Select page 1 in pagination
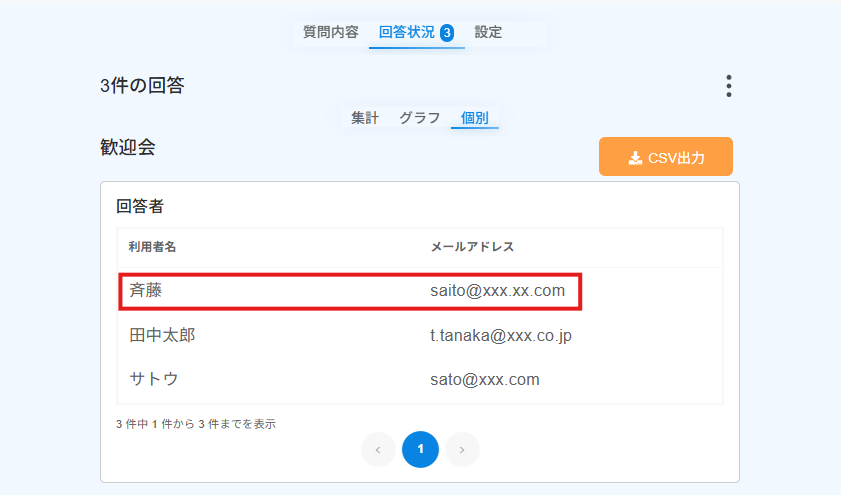The width and height of the screenshot is (841, 495). tap(420, 449)
